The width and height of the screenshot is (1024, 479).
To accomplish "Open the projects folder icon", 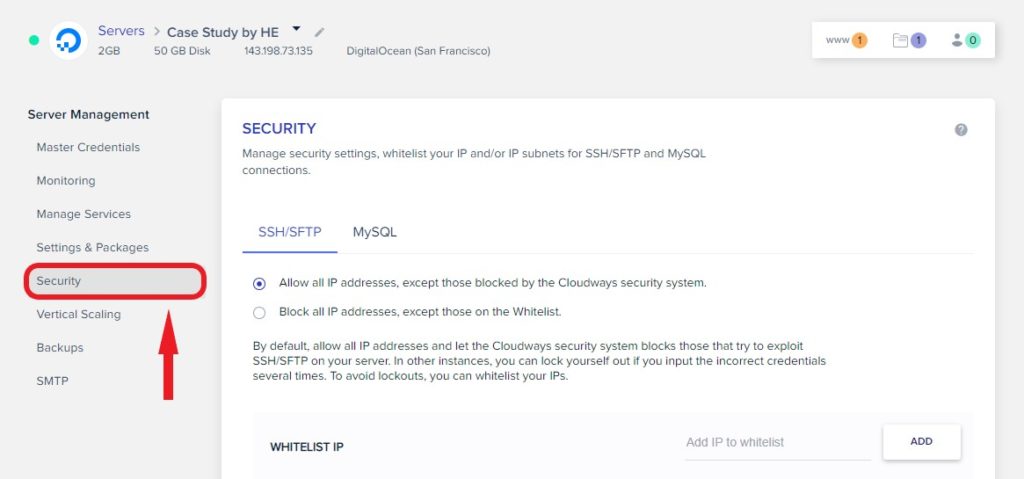I will tap(909, 41).
